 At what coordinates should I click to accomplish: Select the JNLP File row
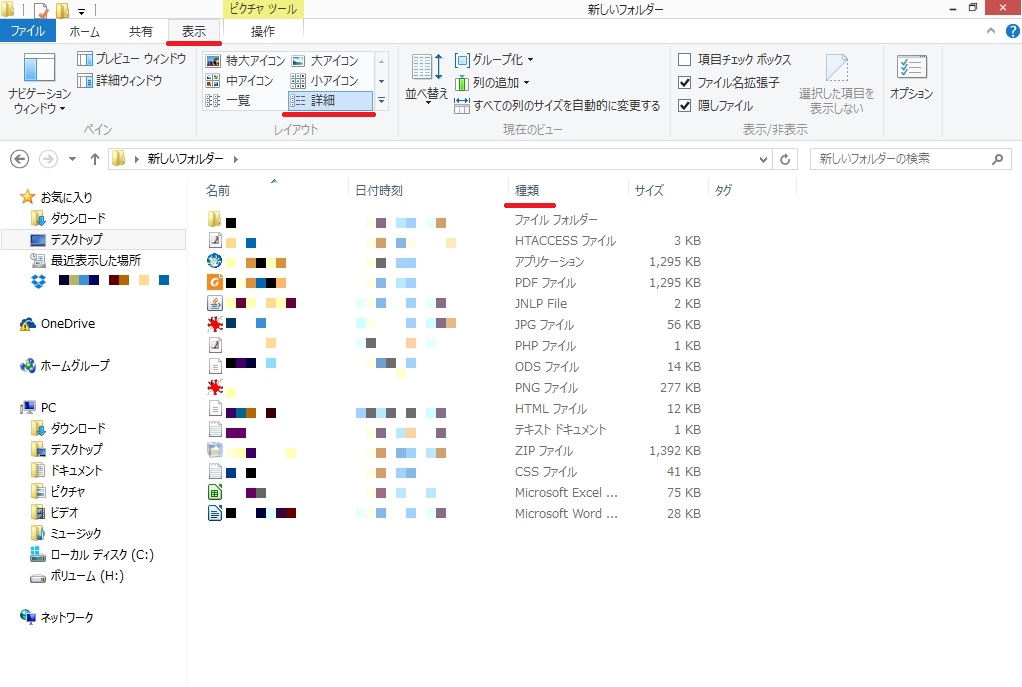coord(454,303)
